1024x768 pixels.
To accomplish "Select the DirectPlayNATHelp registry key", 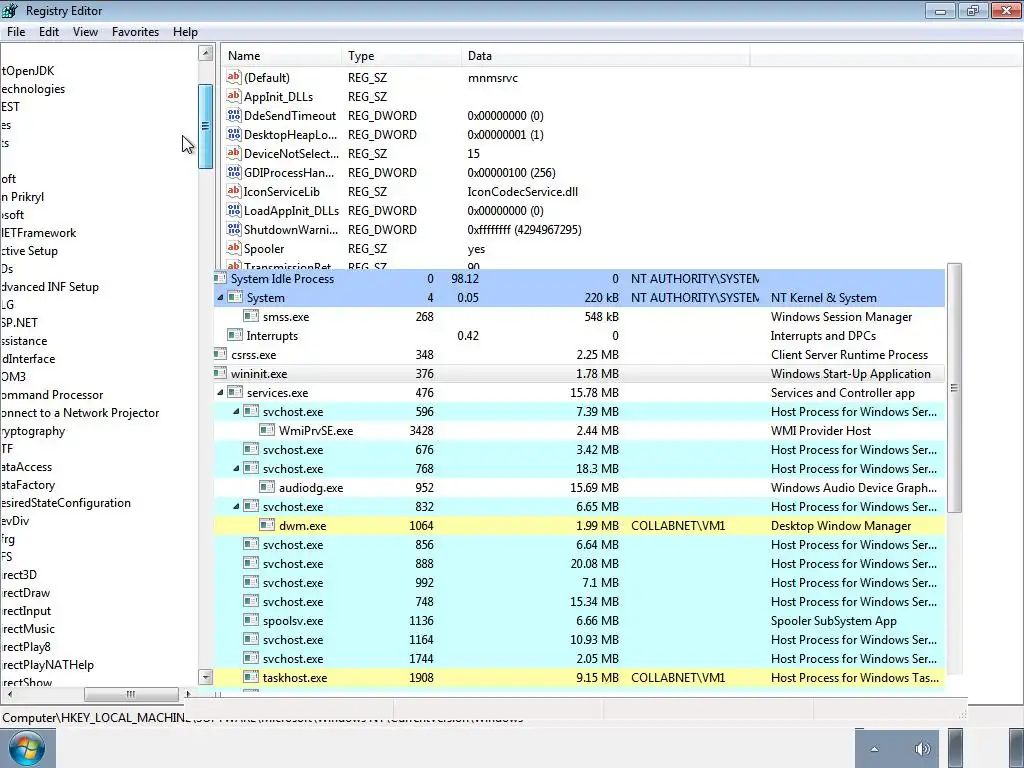I will [x=47, y=665].
